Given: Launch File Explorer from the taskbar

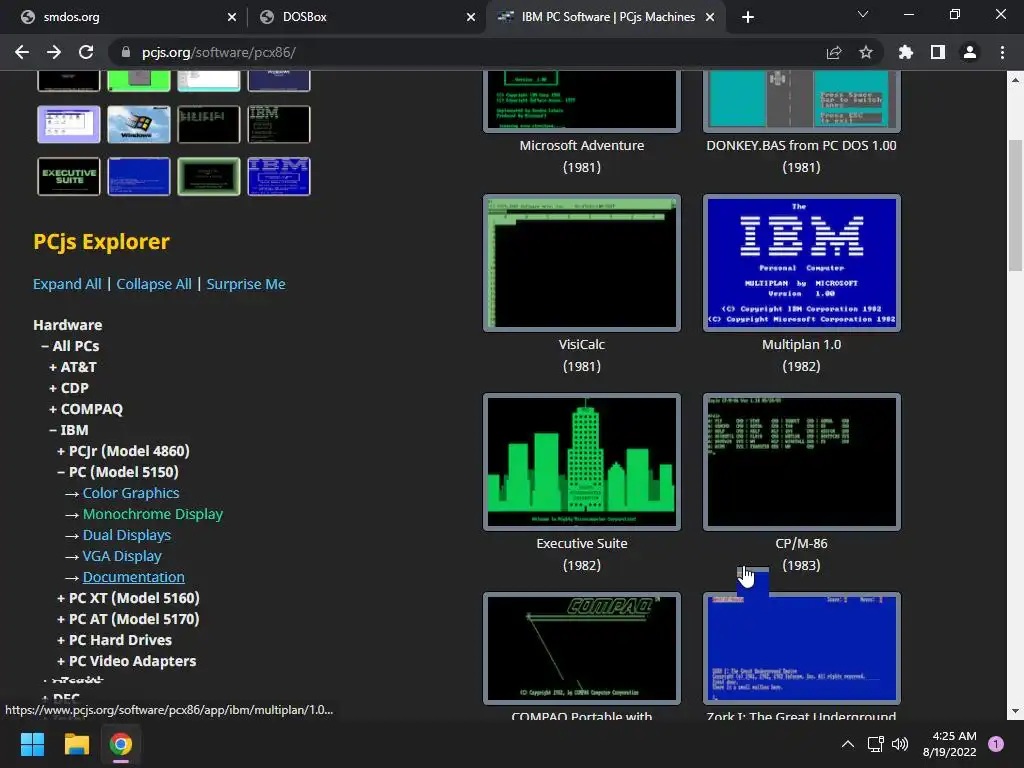Looking at the screenshot, I should coord(76,744).
